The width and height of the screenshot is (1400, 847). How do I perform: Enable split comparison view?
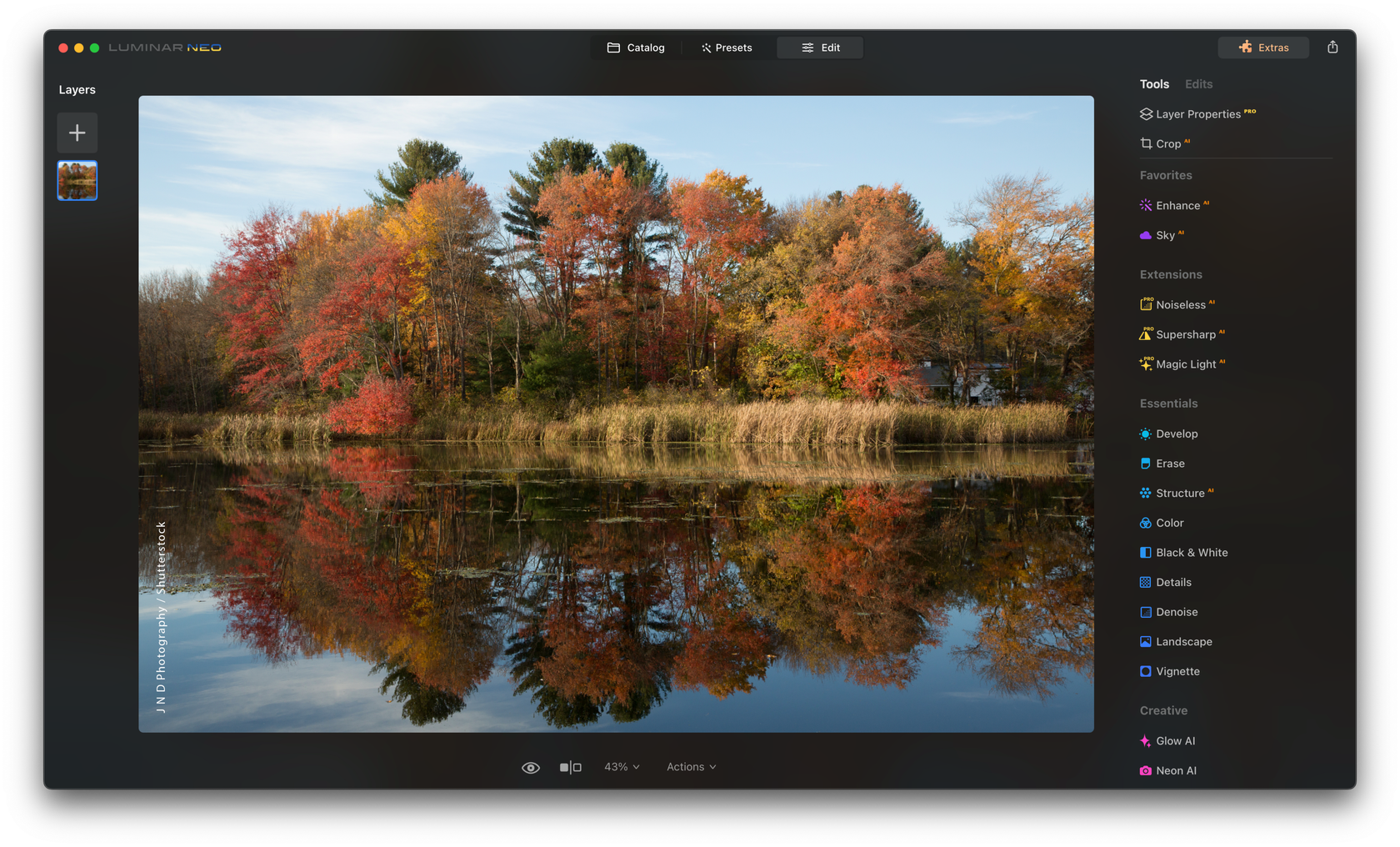[571, 766]
